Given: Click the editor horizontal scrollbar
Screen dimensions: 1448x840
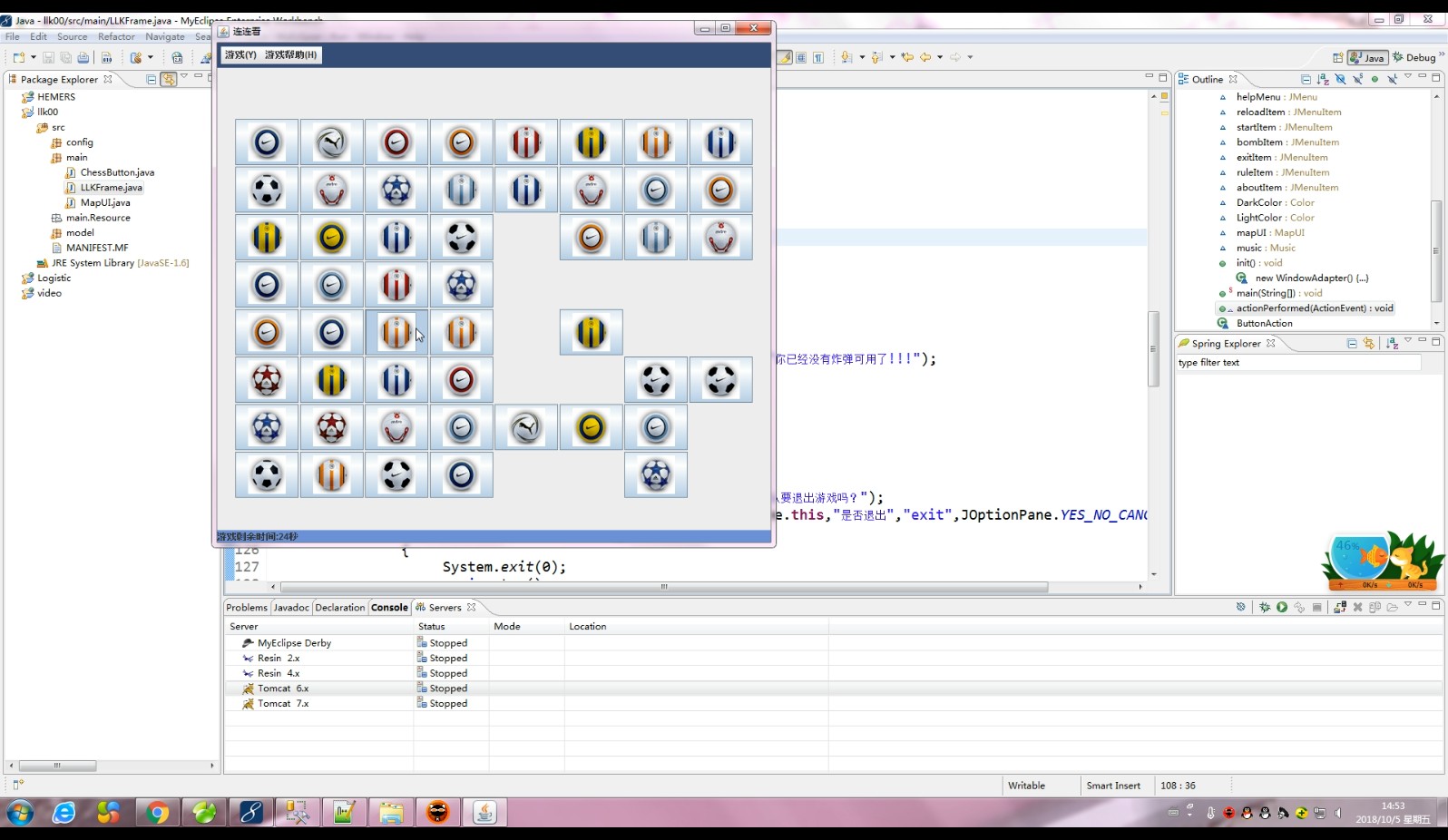Looking at the screenshot, I should click(x=664, y=587).
